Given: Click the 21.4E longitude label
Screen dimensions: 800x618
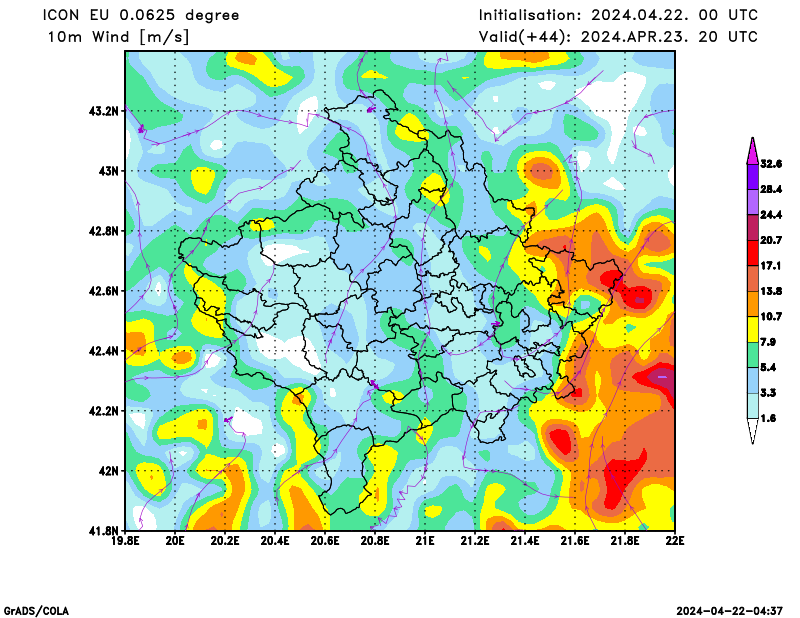Looking at the screenshot, I should [525, 540].
